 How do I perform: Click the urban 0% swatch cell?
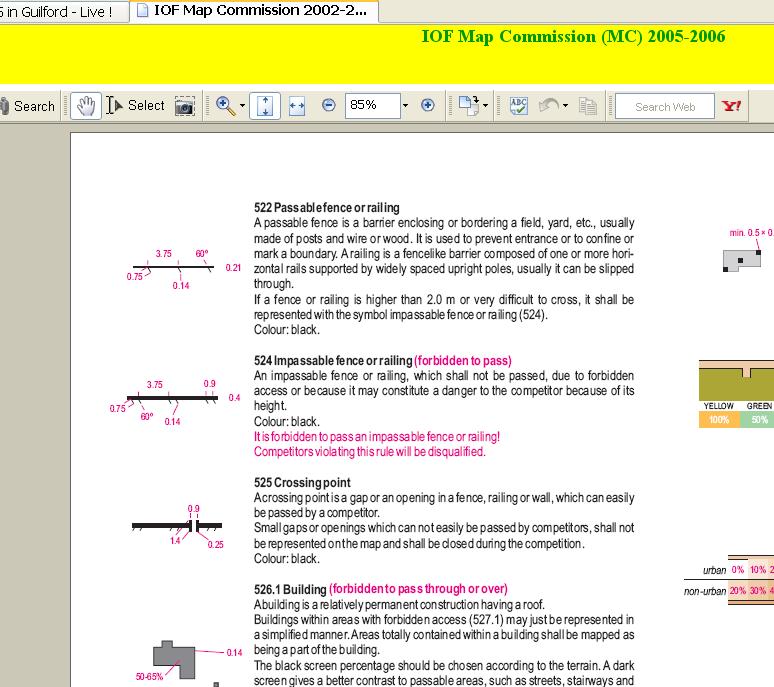coord(737,570)
